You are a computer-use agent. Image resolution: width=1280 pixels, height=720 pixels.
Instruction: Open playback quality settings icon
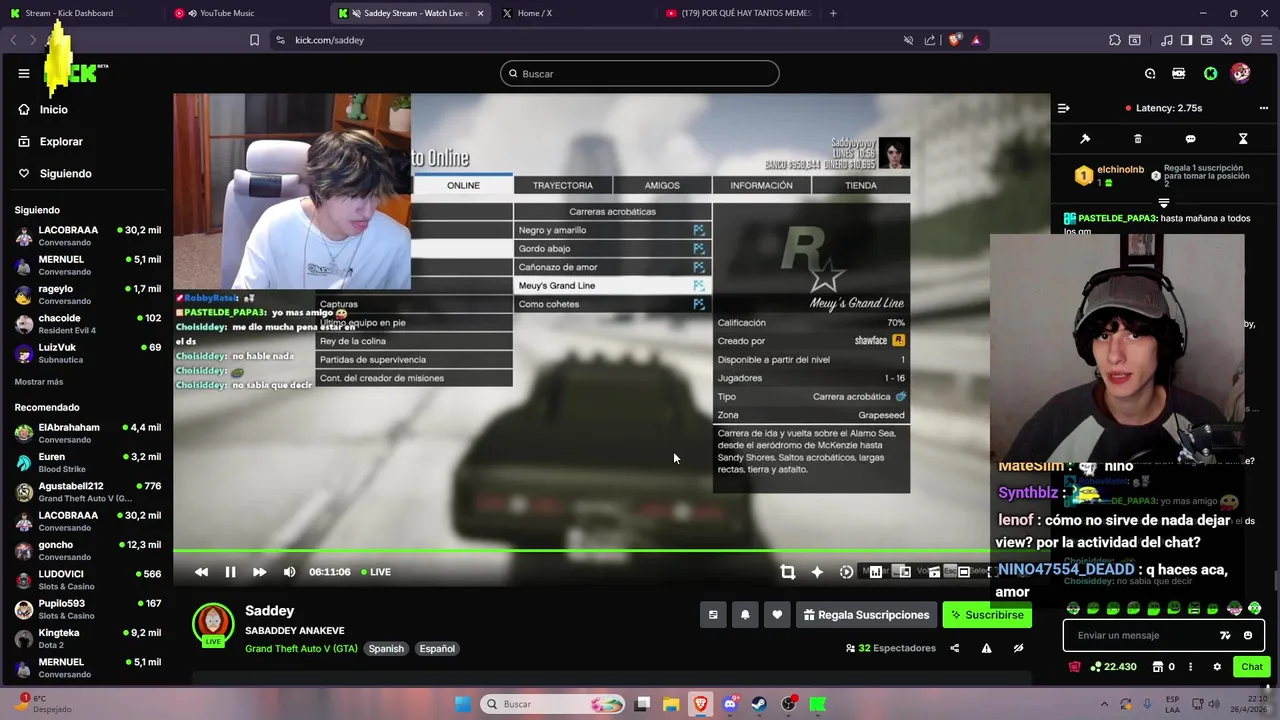(846, 572)
